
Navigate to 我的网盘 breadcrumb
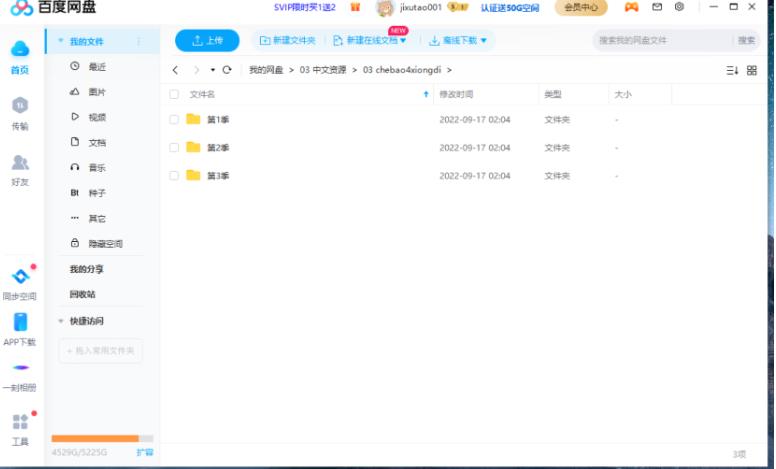coord(266,70)
